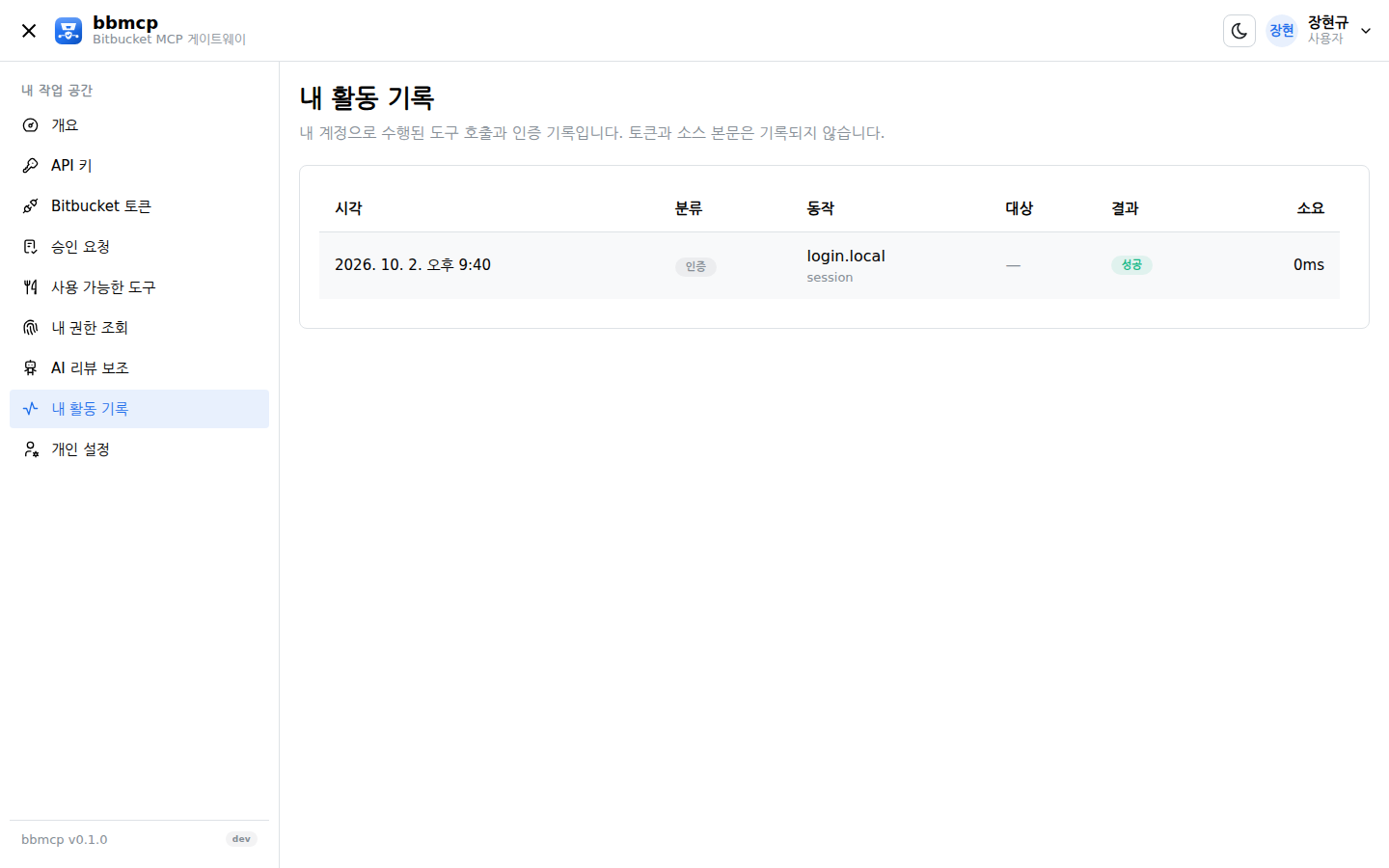Close the sidebar with the X icon
The height and width of the screenshot is (868, 1389).
(29, 31)
